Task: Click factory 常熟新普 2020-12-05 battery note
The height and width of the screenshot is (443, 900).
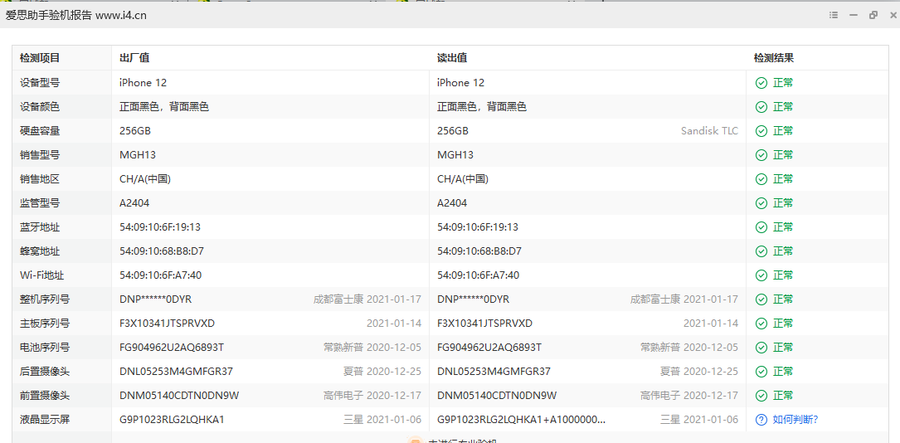Action: tap(372, 348)
